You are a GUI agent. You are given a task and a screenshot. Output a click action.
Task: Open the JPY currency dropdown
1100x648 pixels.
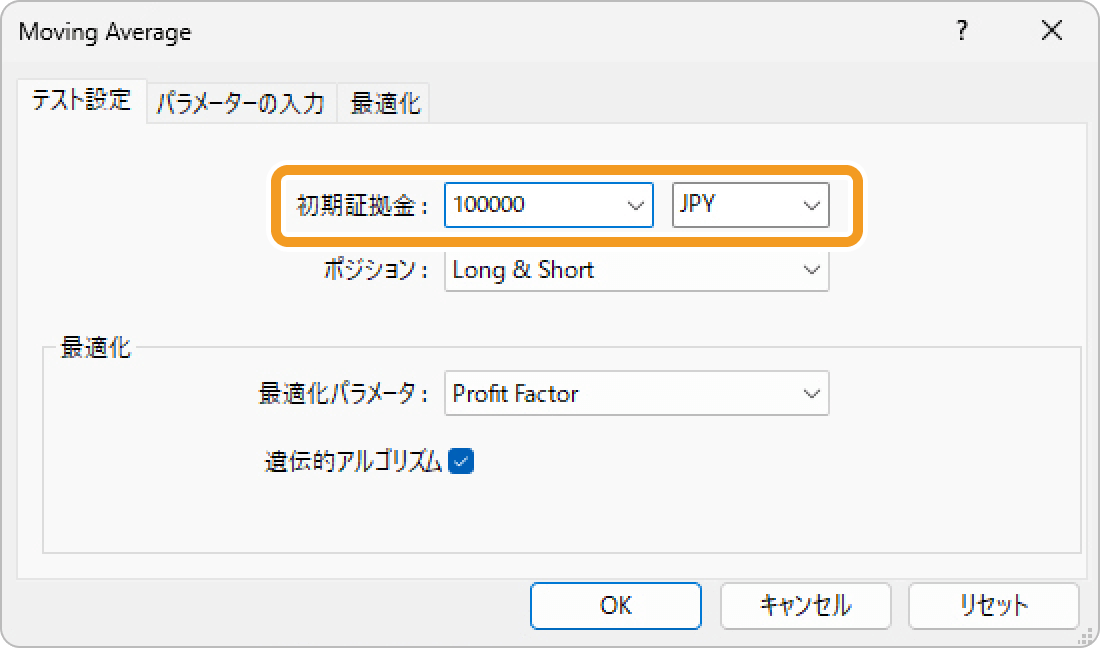tap(751, 205)
